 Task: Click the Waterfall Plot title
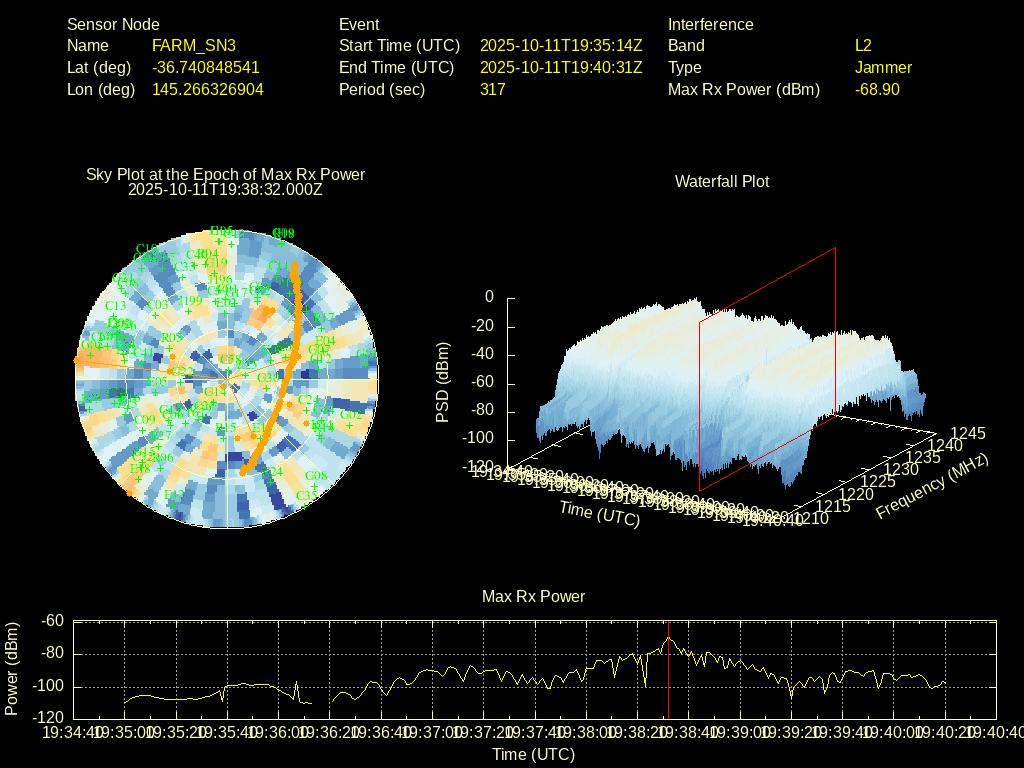tap(722, 182)
